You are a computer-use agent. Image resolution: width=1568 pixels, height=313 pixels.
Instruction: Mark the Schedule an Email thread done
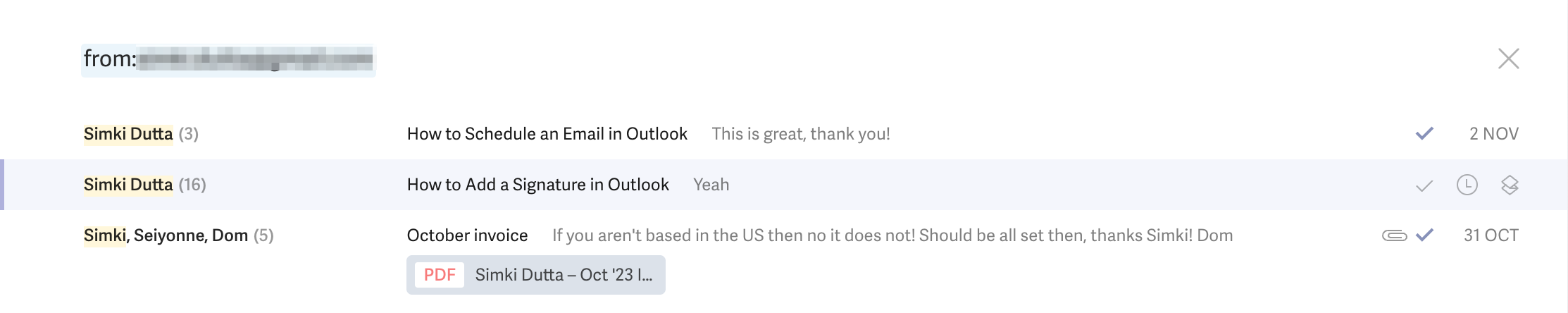click(1424, 133)
